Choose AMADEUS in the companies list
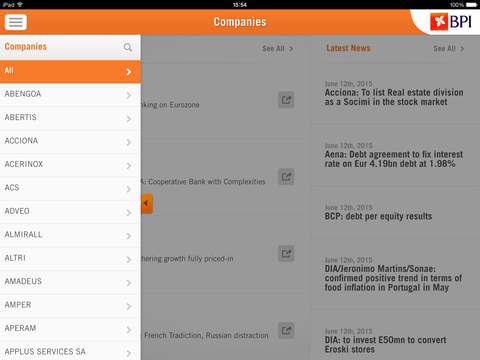The width and height of the screenshot is (480, 360). click(70, 282)
